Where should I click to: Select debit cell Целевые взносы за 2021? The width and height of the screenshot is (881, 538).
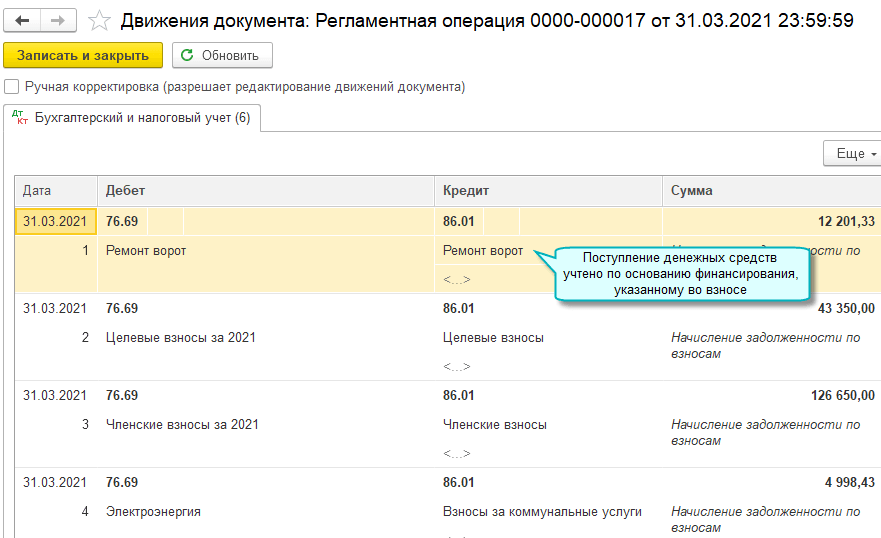point(181,338)
